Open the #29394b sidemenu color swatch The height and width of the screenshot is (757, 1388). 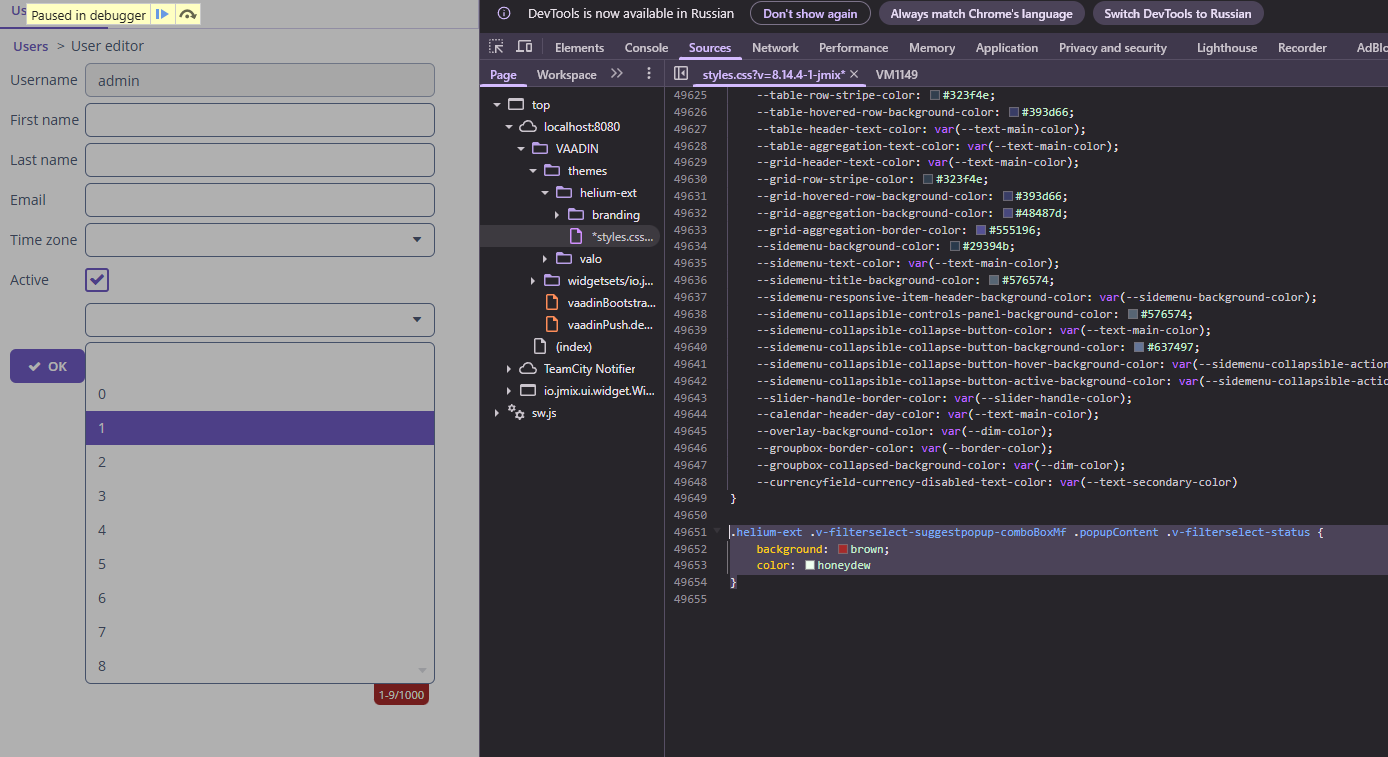point(955,247)
